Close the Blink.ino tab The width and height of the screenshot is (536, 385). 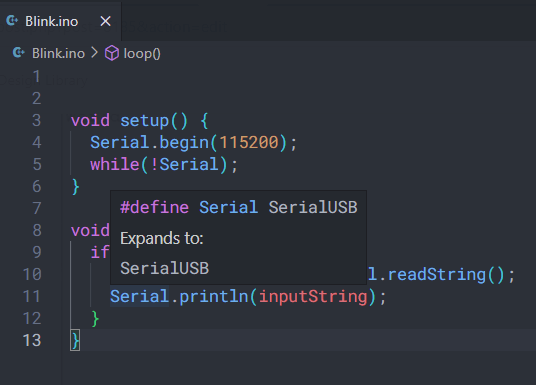tap(105, 21)
